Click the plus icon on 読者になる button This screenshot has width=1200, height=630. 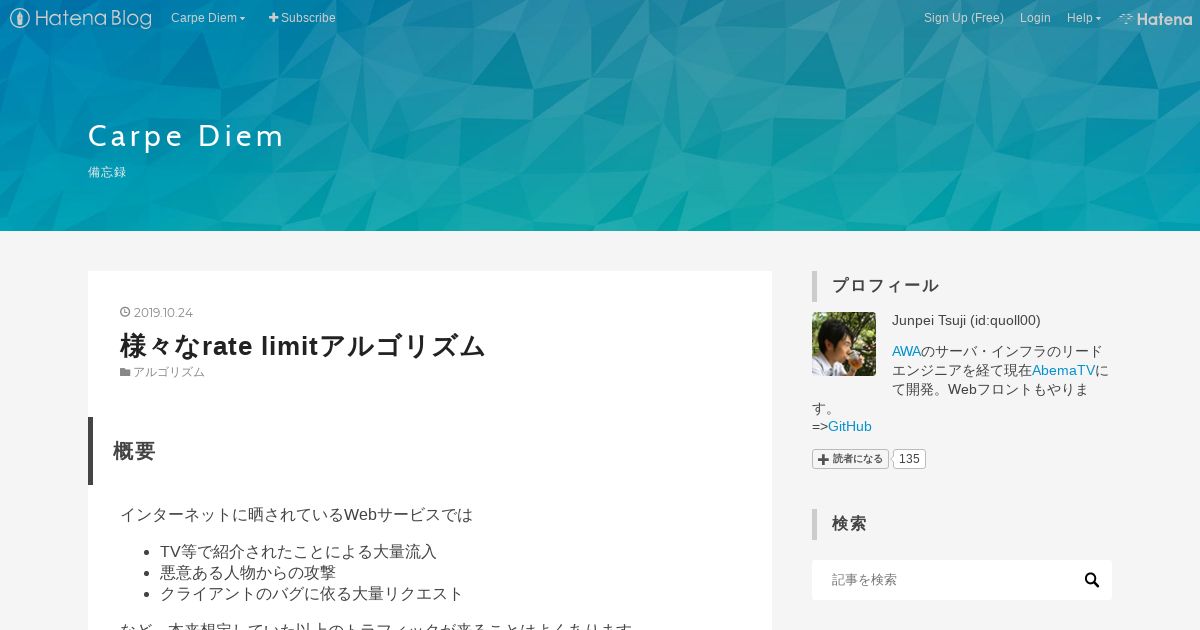(x=824, y=459)
